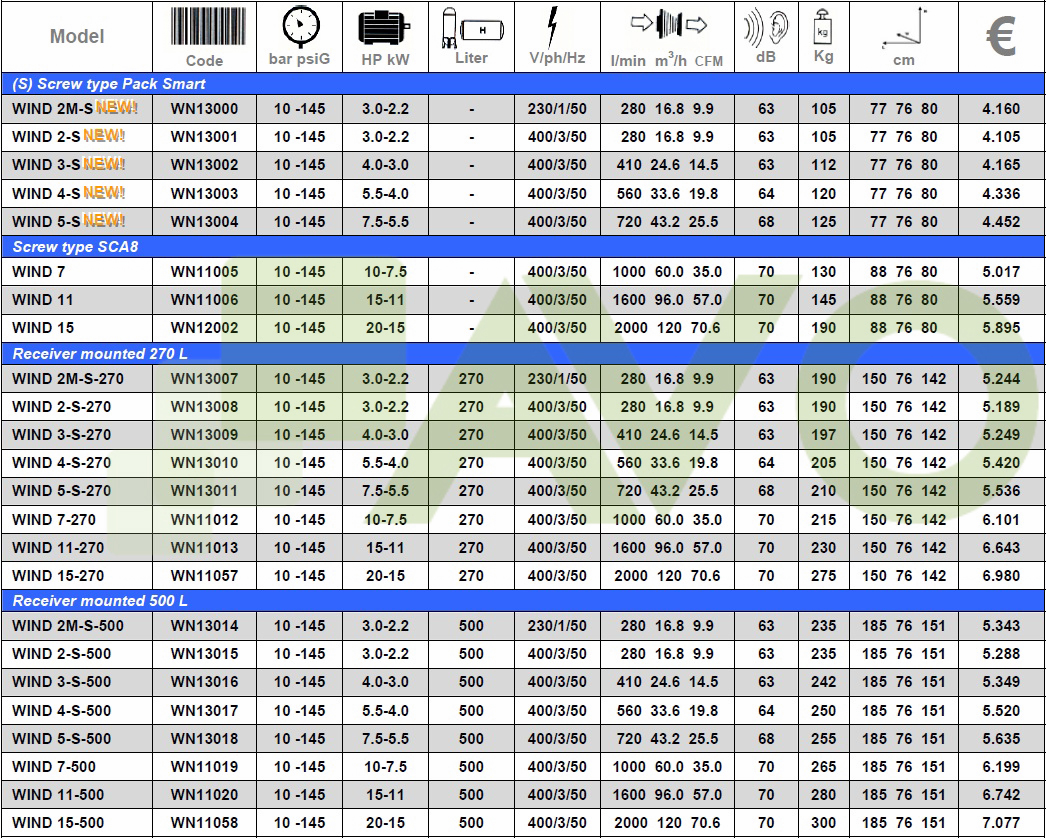Screen dimensions: 1046x839
Task: Click the weight Kg header icon
Action: pos(824,25)
